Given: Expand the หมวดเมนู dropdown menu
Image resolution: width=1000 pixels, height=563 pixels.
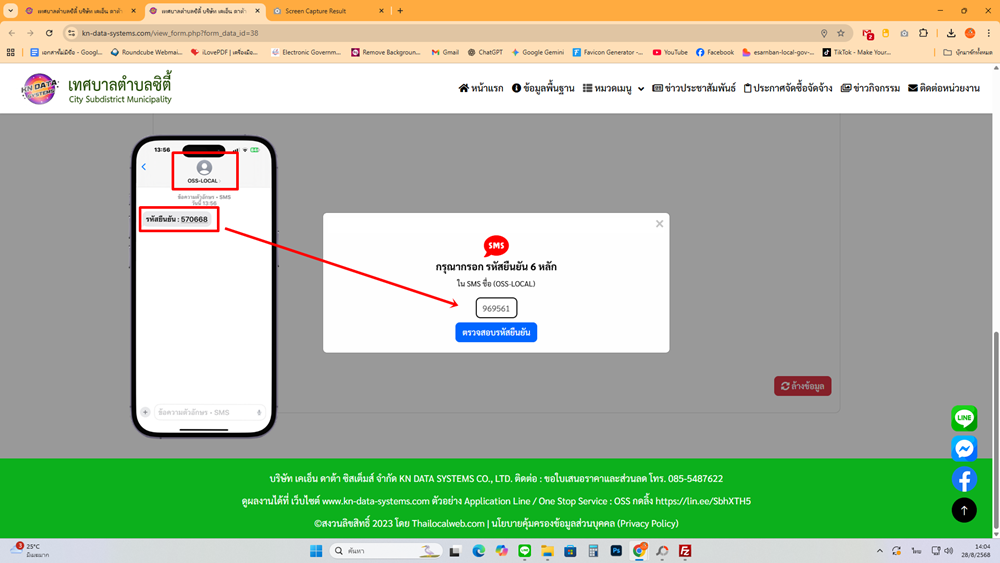Looking at the screenshot, I should 614,88.
